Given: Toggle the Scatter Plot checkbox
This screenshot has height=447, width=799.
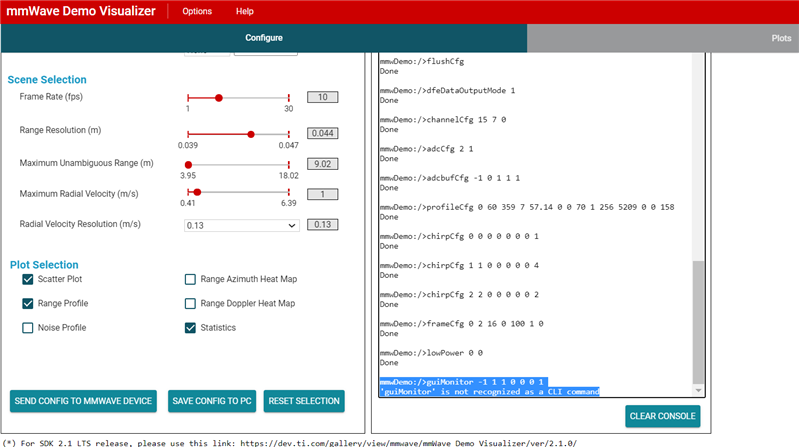Looking at the screenshot, I should pyautogui.click(x=28, y=279).
